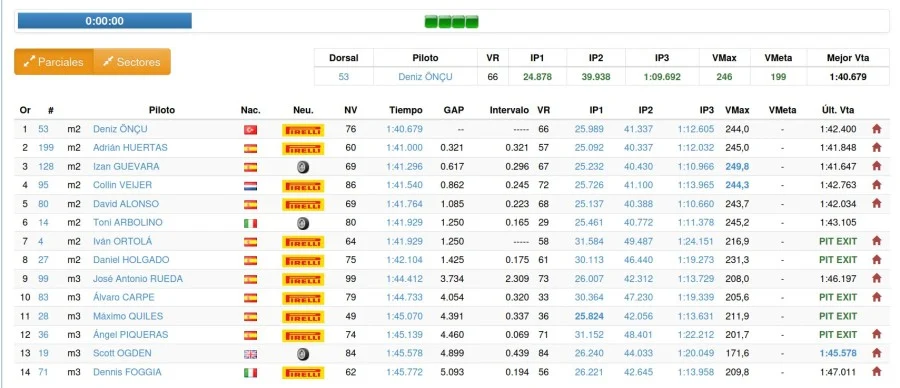Open rider Scott OGDEN
This screenshot has width=900, height=388.
click(x=122, y=353)
